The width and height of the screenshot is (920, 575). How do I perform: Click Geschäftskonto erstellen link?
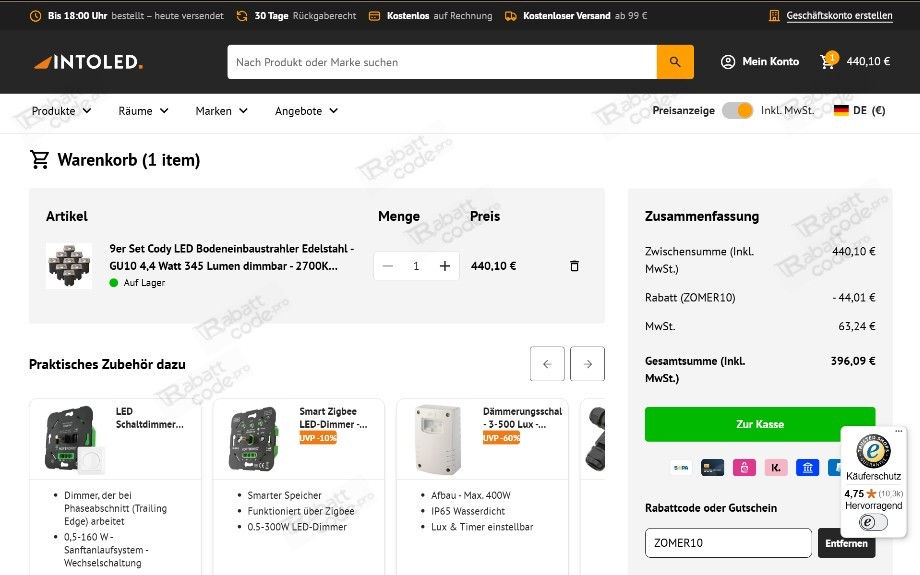[x=839, y=16]
